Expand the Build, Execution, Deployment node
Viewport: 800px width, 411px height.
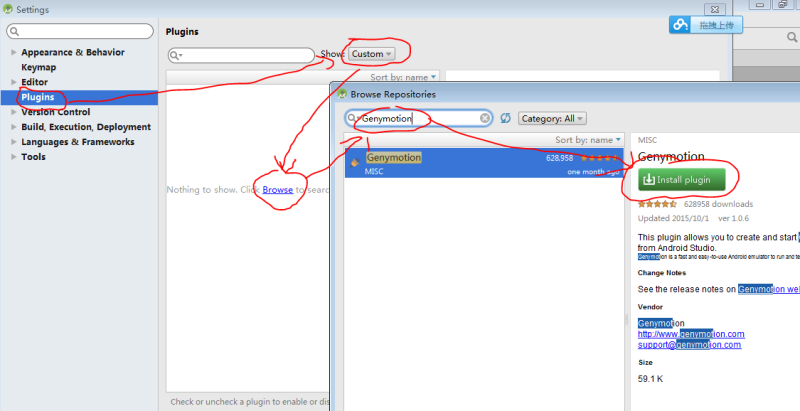coord(14,127)
